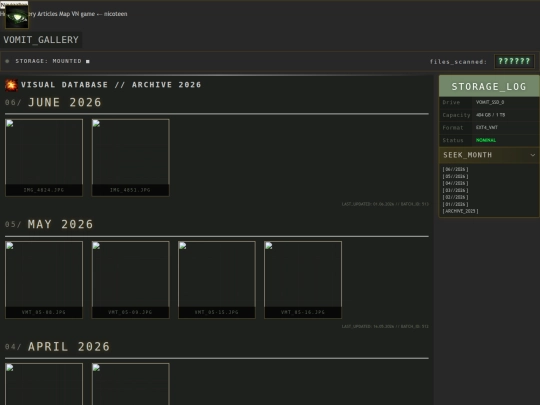Viewport: 540px width, 405px height.
Task: Follow the nicoteen back link
Action: 112,14
